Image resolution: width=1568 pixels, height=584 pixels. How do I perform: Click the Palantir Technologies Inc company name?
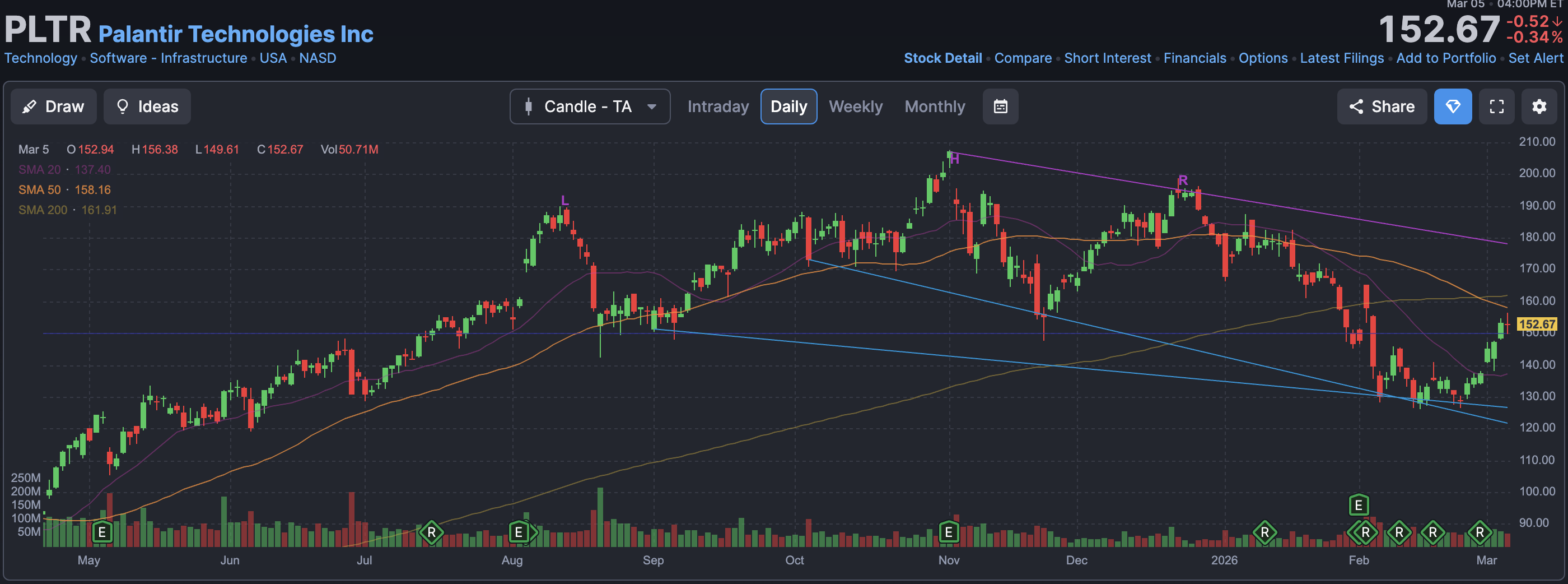(x=236, y=34)
